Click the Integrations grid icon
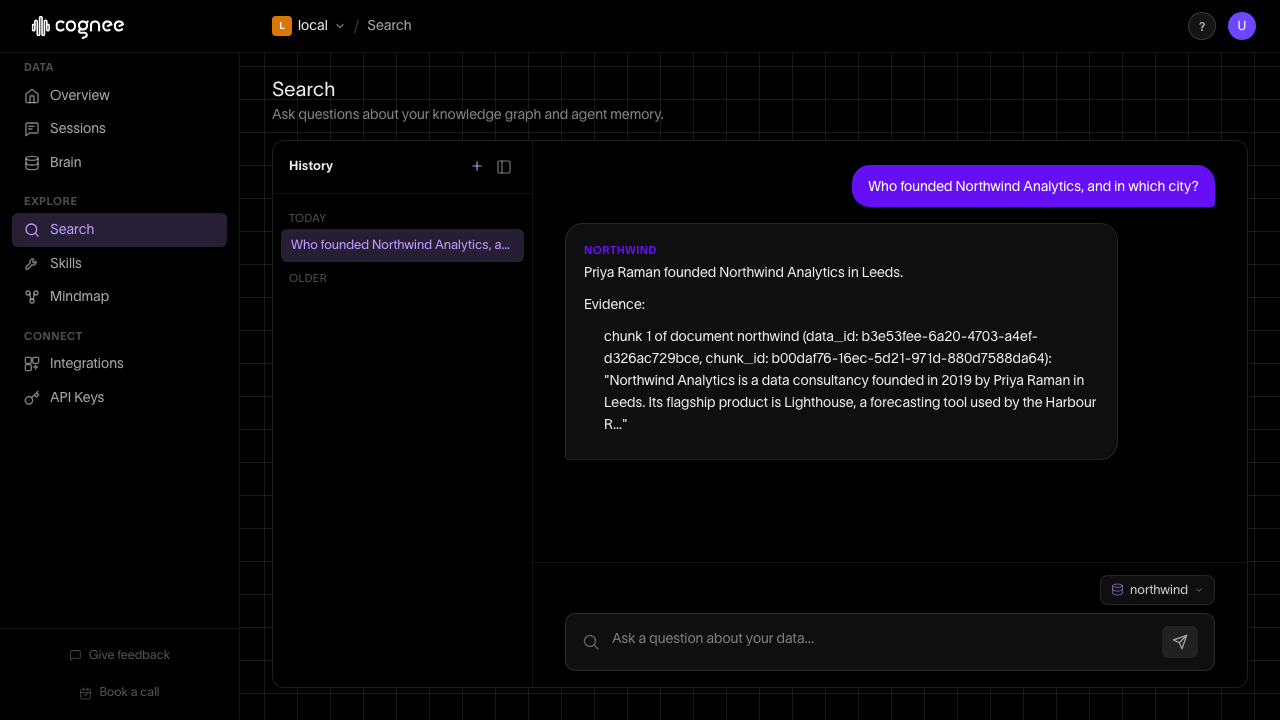Viewport: 1280px width, 720px height. 32,364
